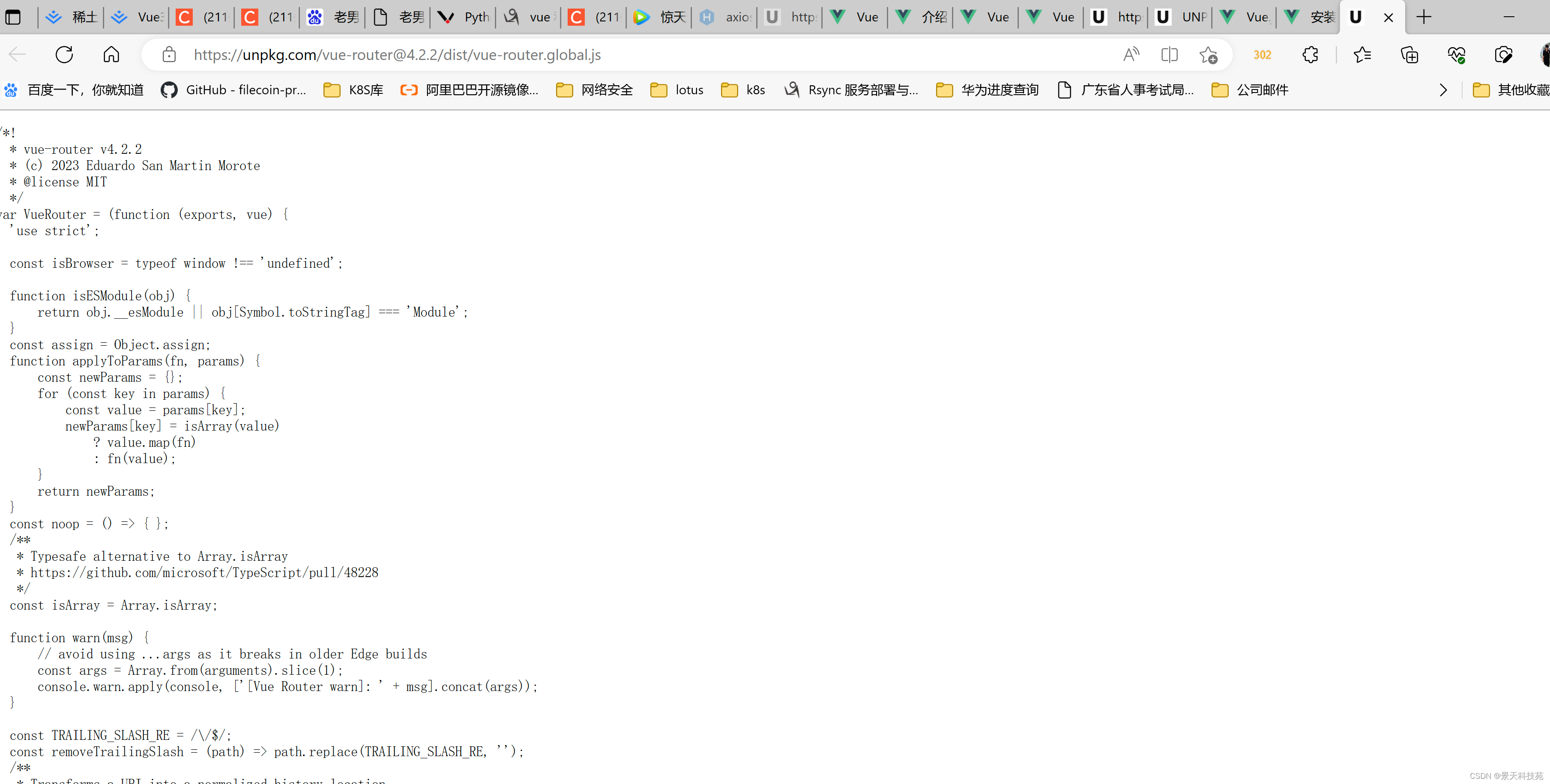Click text 'const isArray = Array.isArray;'
The image size is (1550, 784).
[114, 605]
